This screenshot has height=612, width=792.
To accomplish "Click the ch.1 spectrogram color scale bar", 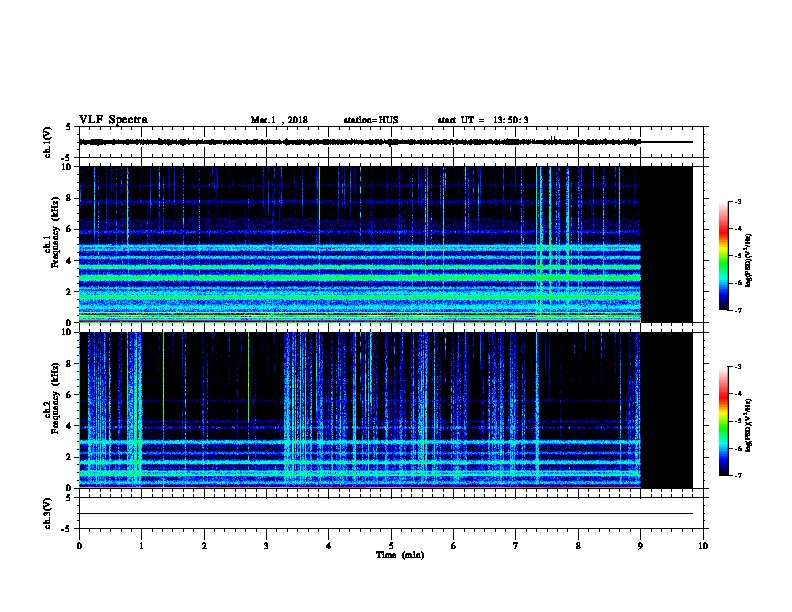I will coord(724,256).
